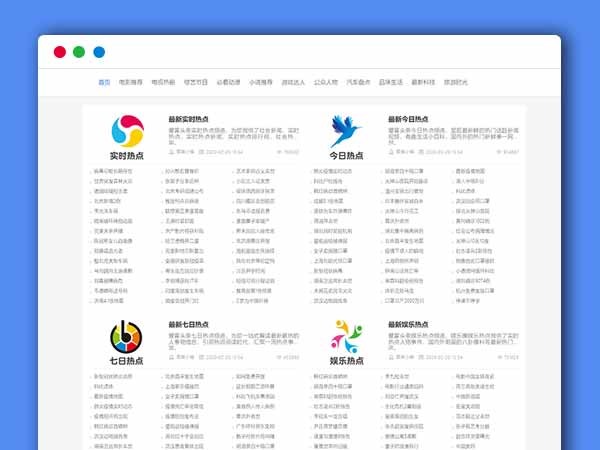Select the 旅游时光 navigation item
The height and width of the screenshot is (450, 600).
tap(456, 82)
